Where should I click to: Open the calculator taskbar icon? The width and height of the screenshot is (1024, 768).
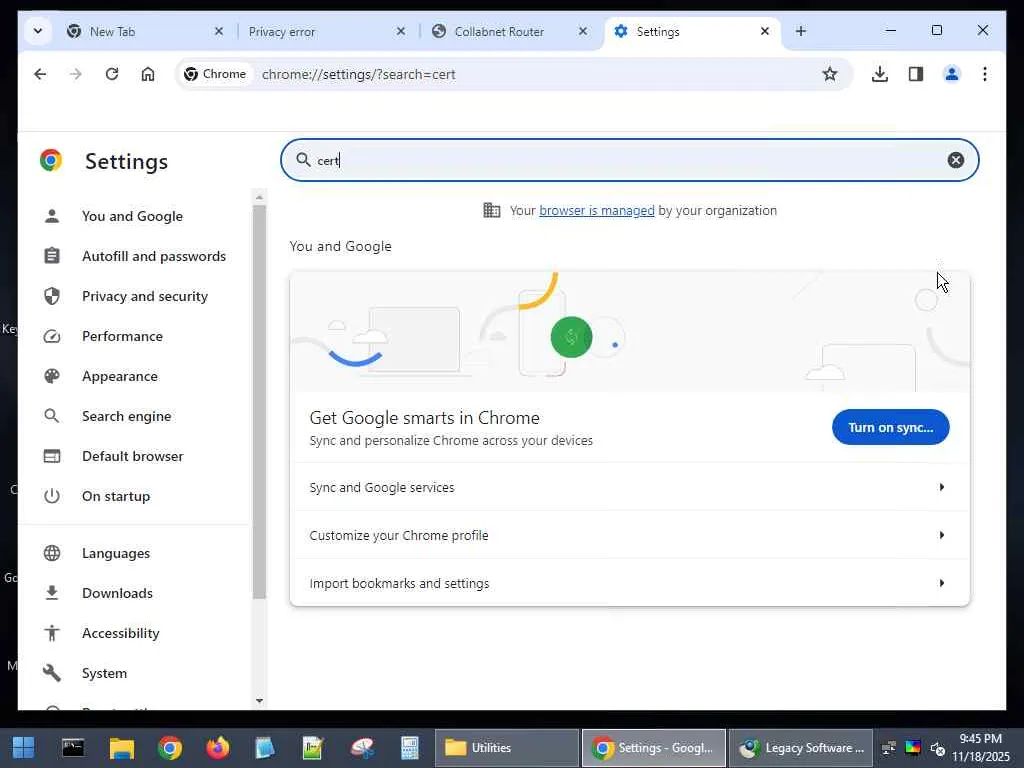tap(409, 748)
